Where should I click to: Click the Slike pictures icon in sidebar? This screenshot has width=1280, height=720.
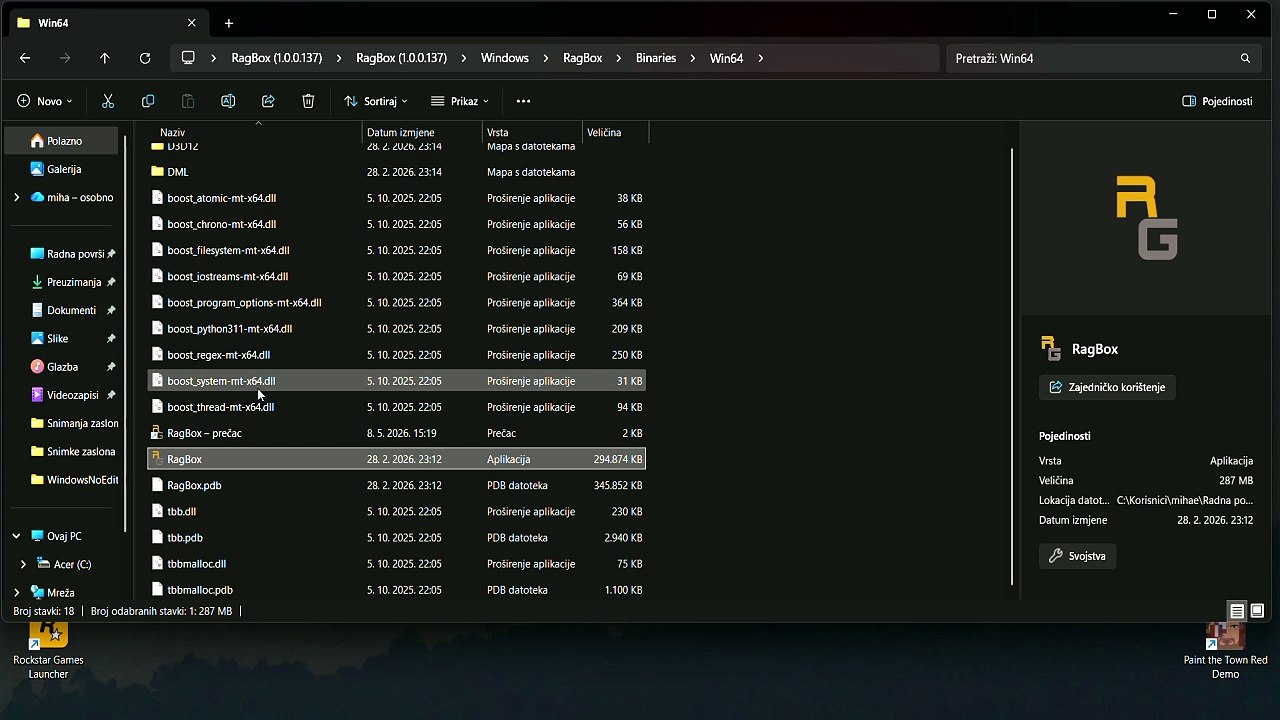click(x=37, y=338)
